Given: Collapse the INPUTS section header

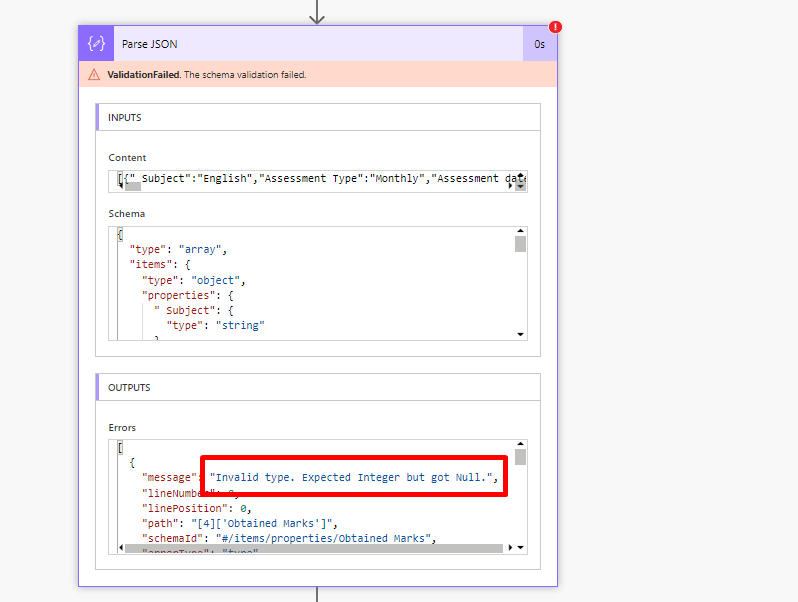Looking at the screenshot, I should (x=125, y=117).
